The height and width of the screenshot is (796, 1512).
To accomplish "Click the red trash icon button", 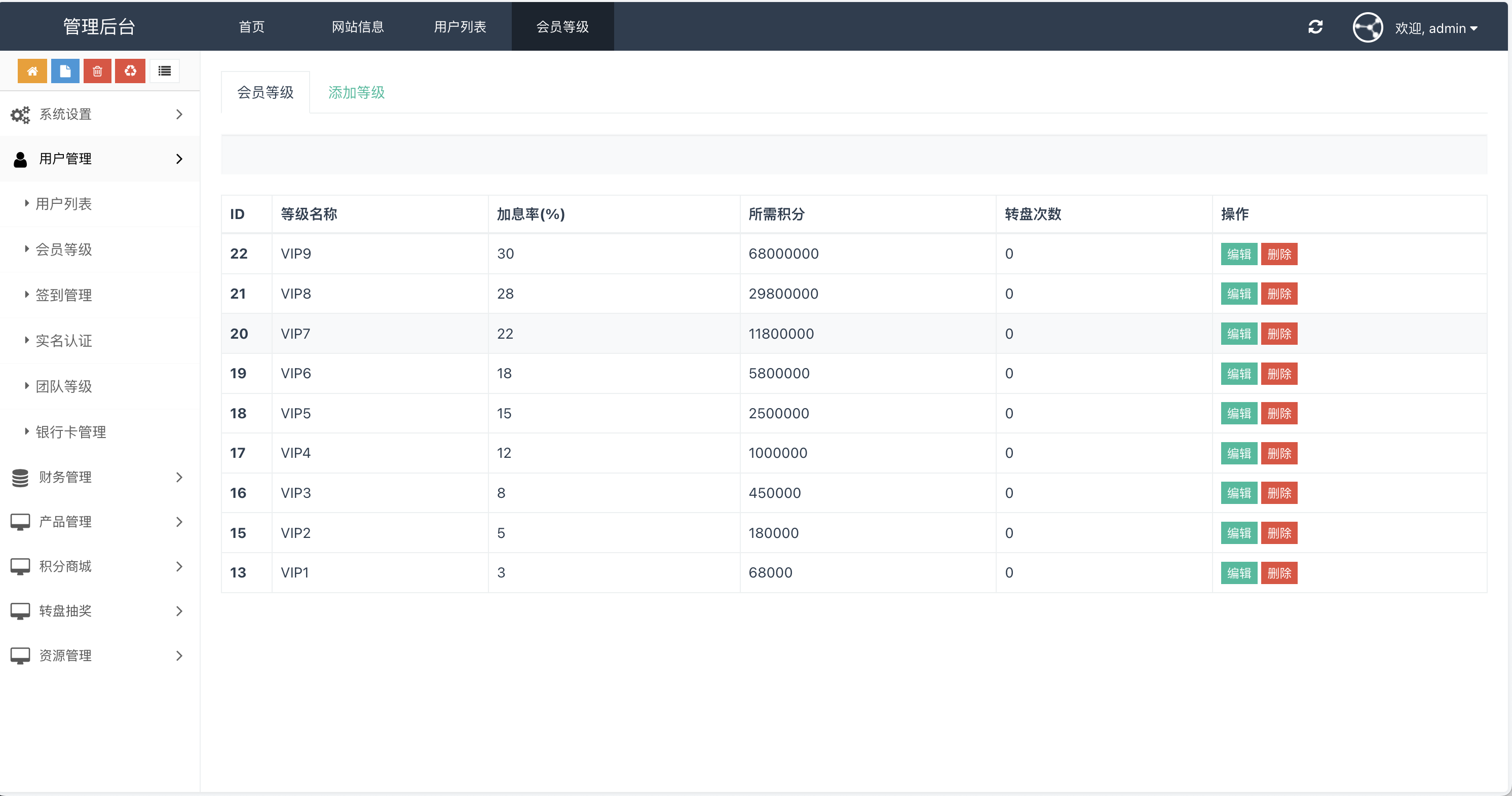I will pos(97,71).
